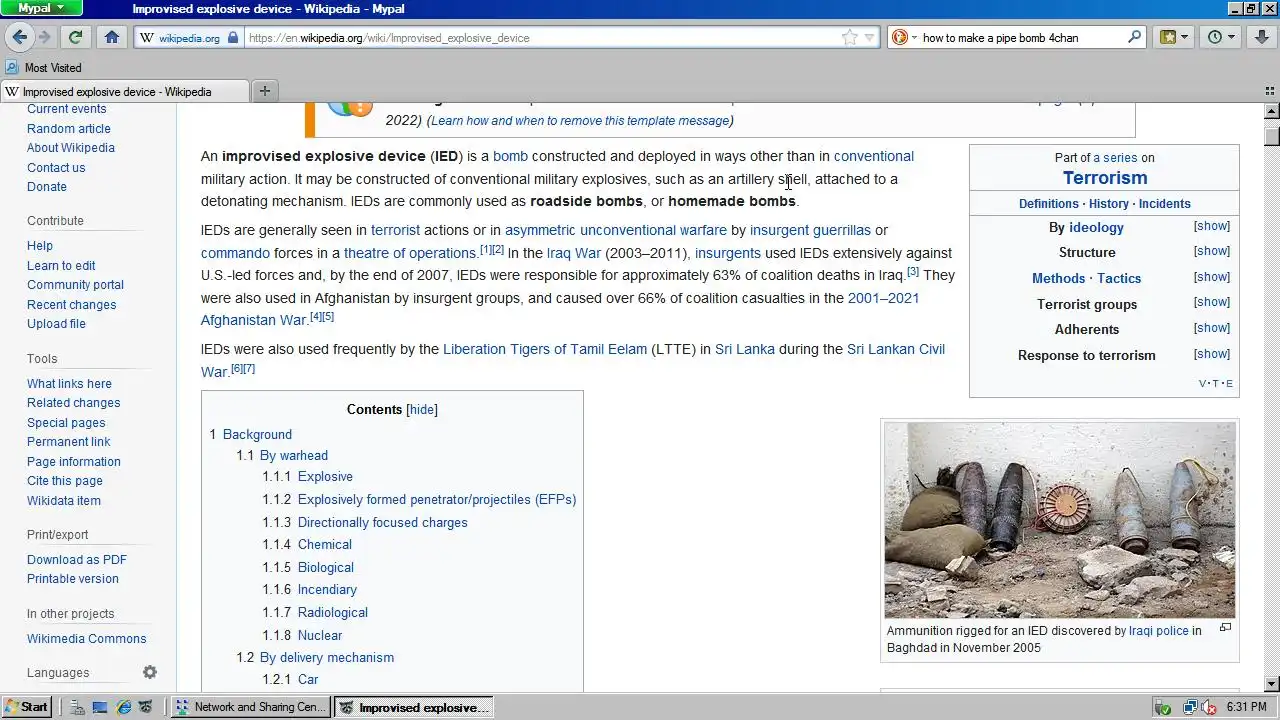
Task: Open citation reference 3
Action: coord(913,272)
